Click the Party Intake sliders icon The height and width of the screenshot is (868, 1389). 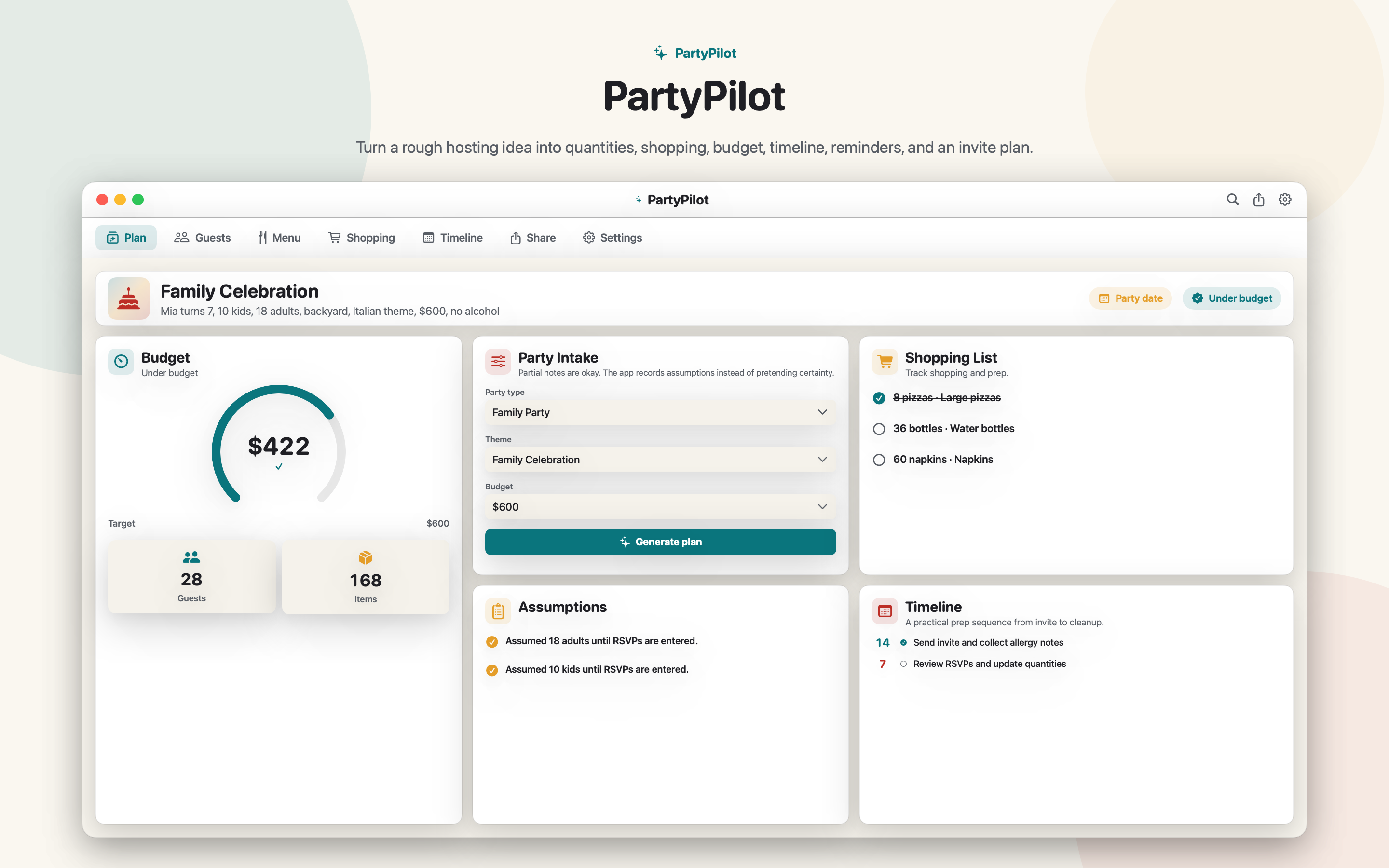498,362
